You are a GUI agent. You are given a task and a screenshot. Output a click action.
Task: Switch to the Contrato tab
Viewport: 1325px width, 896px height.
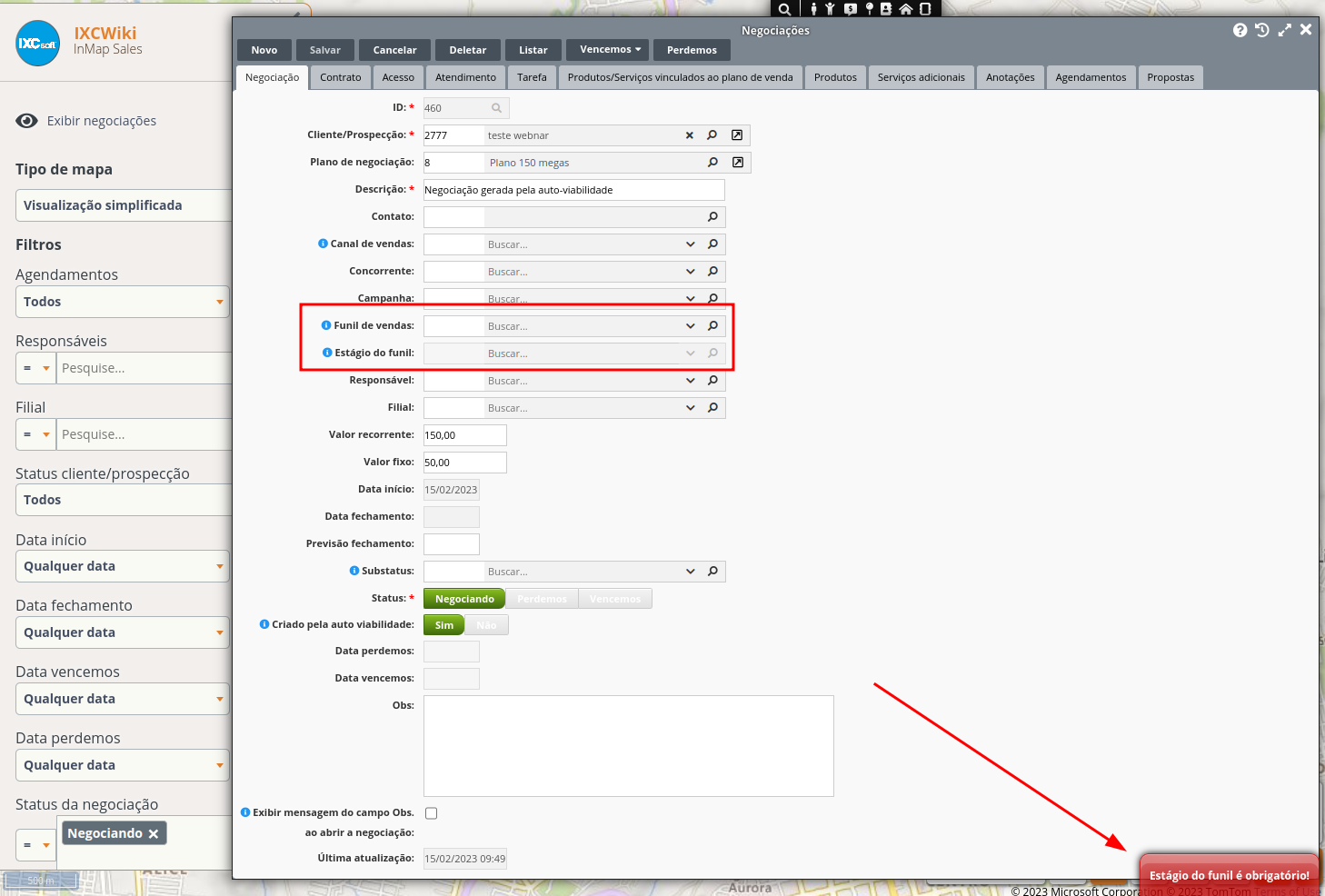tap(341, 77)
